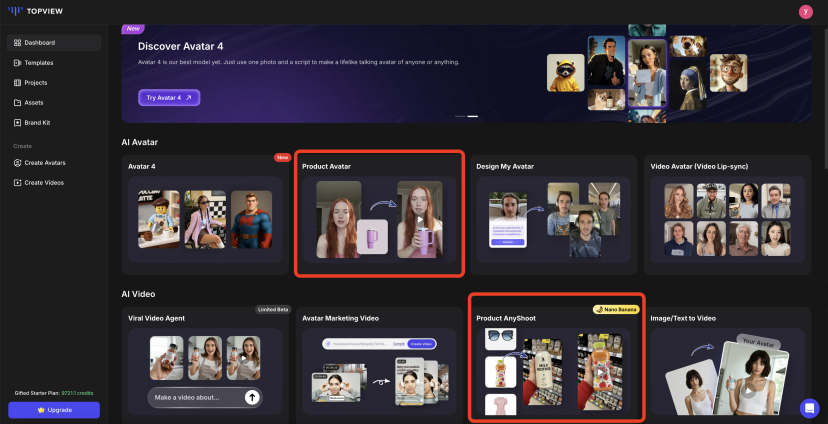Click the Upgrade button
Viewport: 828px width, 424px height.
pyautogui.click(x=54, y=410)
